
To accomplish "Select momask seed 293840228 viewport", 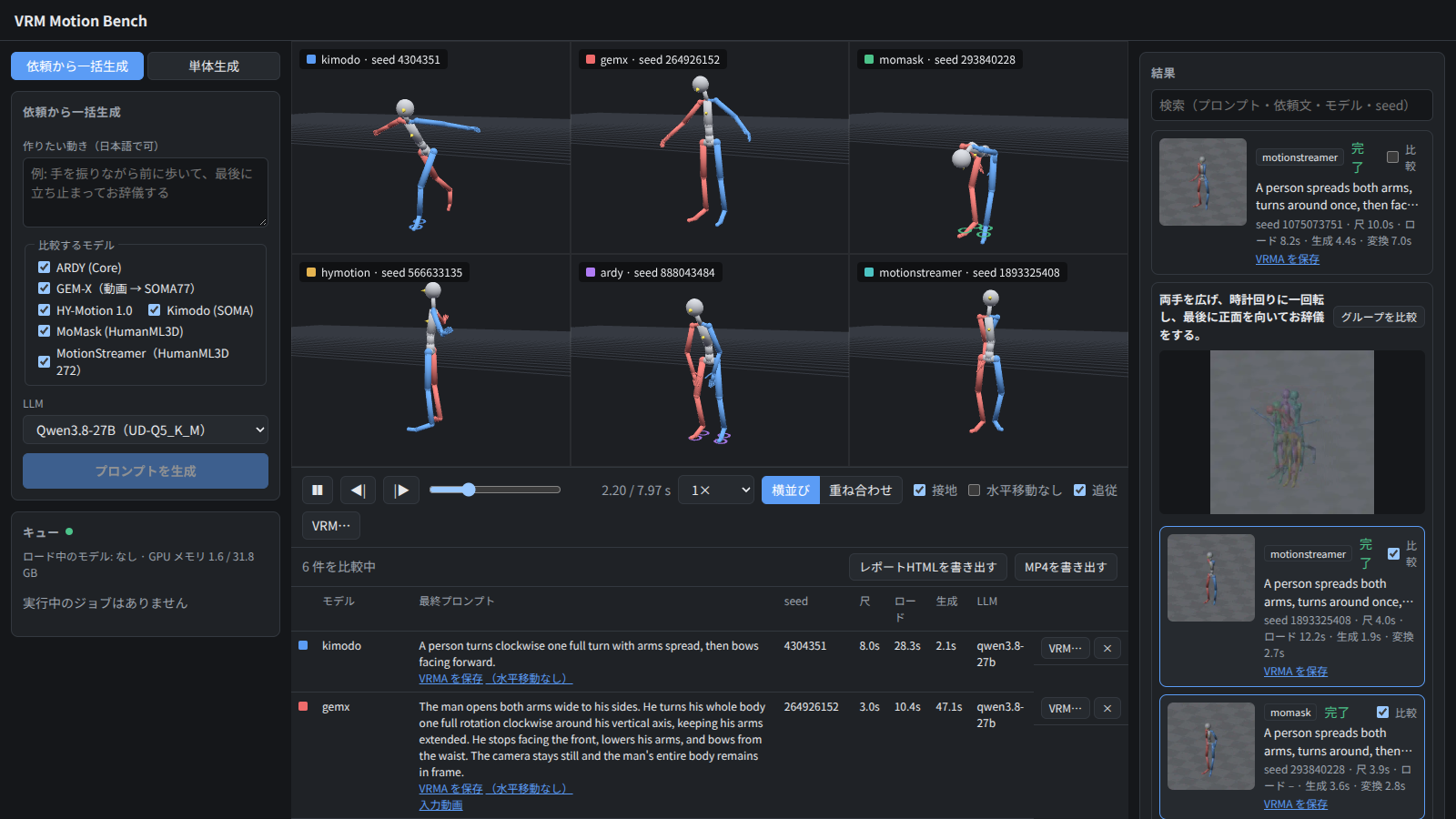I will point(988,147).
